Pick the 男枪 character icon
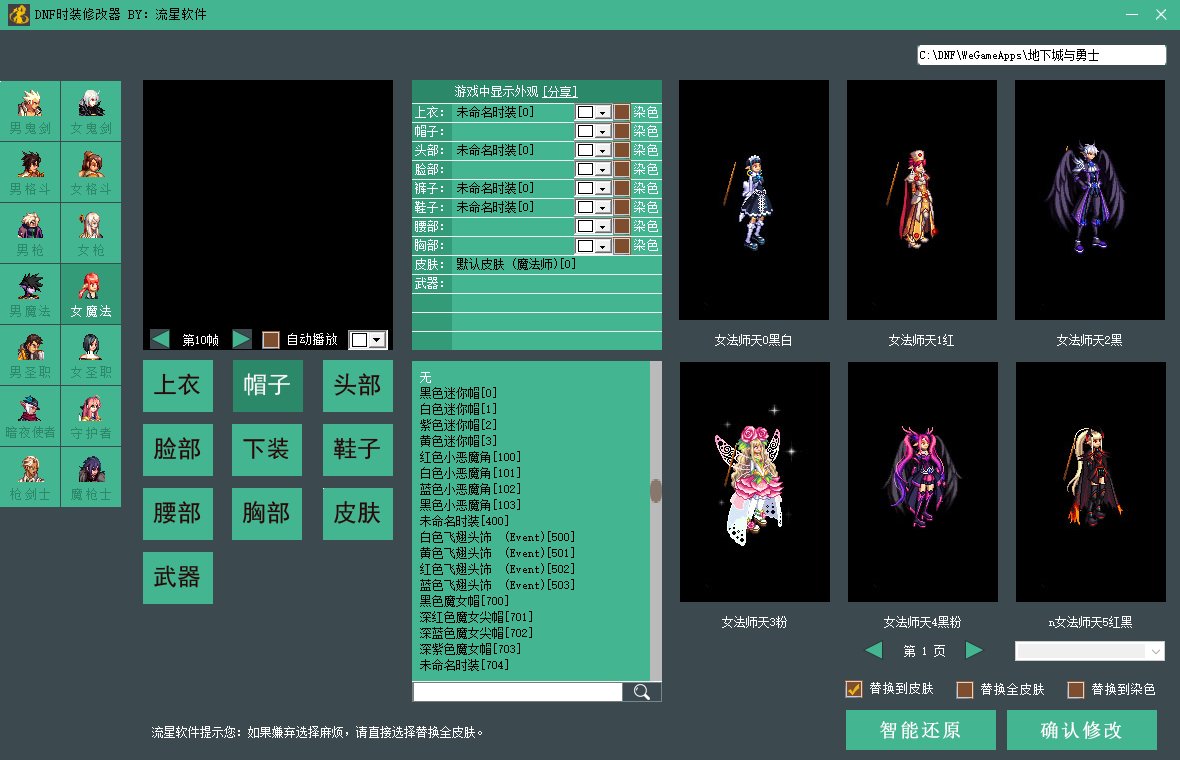1180x760 pixels. pos(30,233)
